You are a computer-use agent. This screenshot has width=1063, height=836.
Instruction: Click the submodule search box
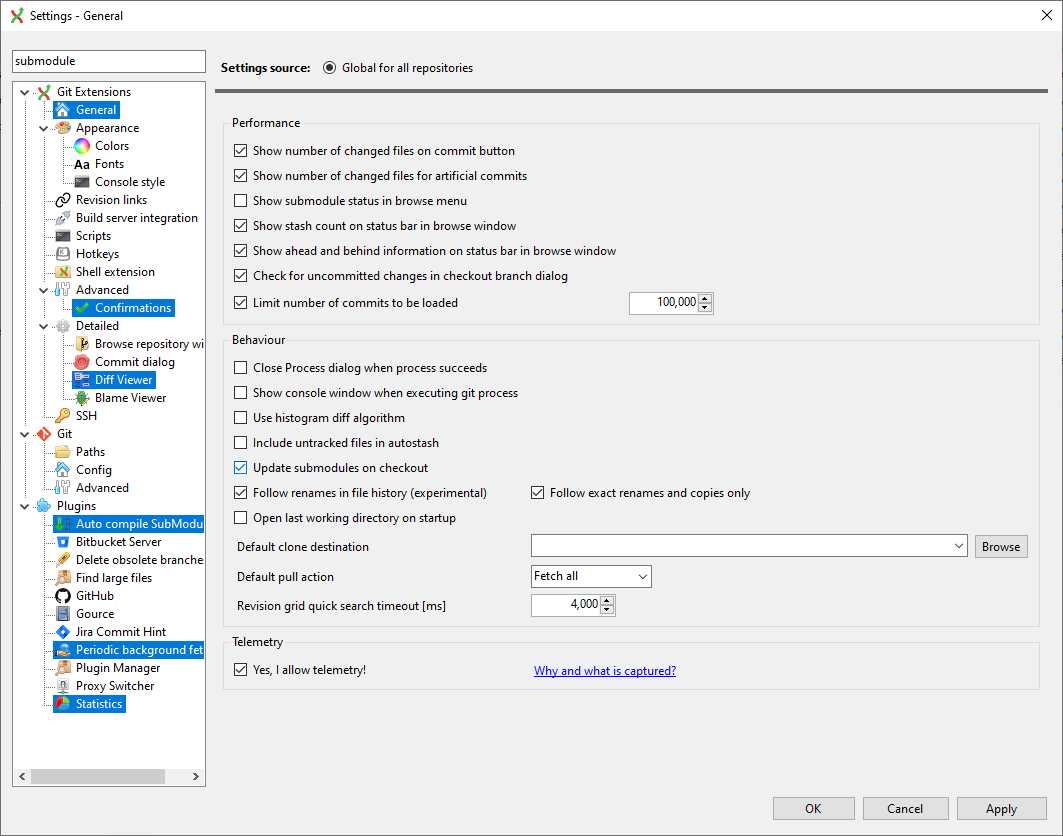point(108,61)
